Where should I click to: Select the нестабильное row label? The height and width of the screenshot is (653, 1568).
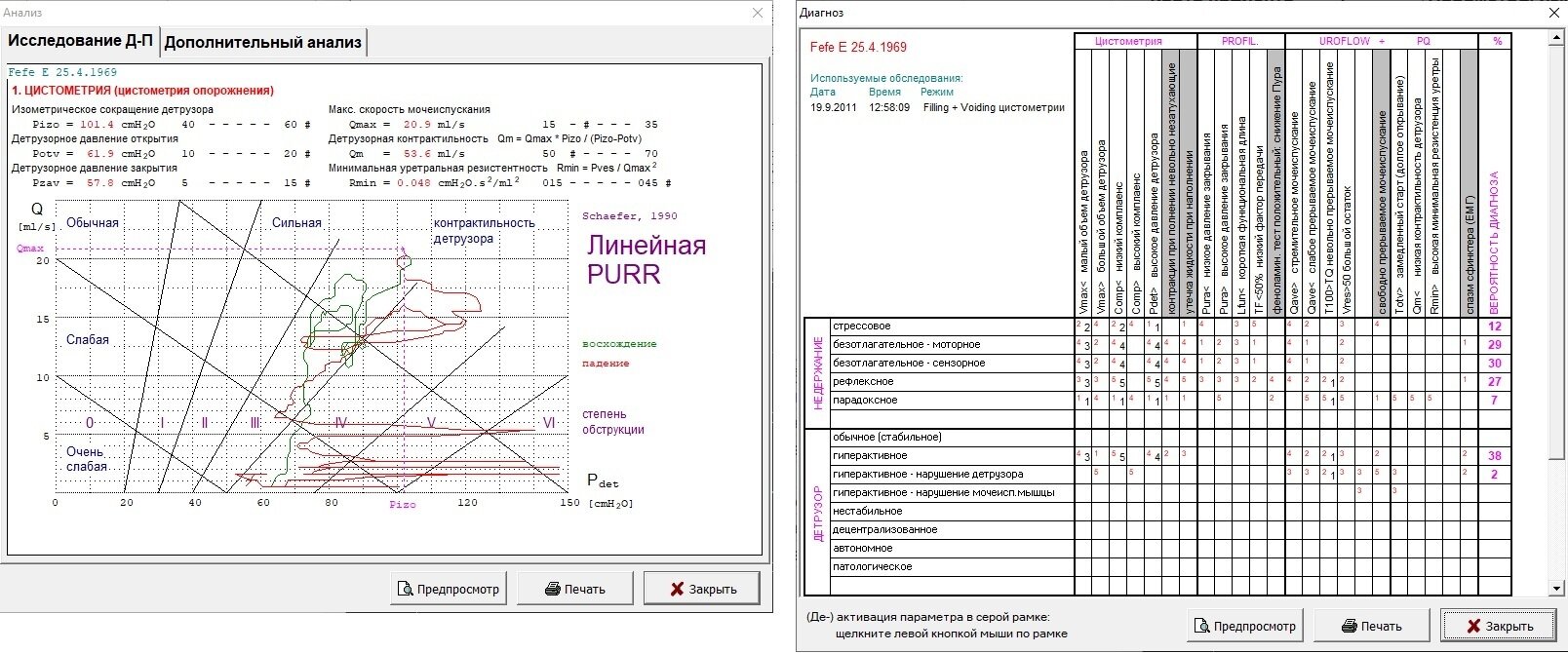[x=868, y=512]
